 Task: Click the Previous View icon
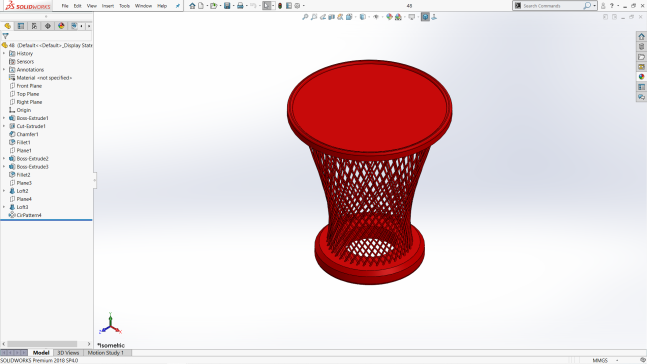323,17
